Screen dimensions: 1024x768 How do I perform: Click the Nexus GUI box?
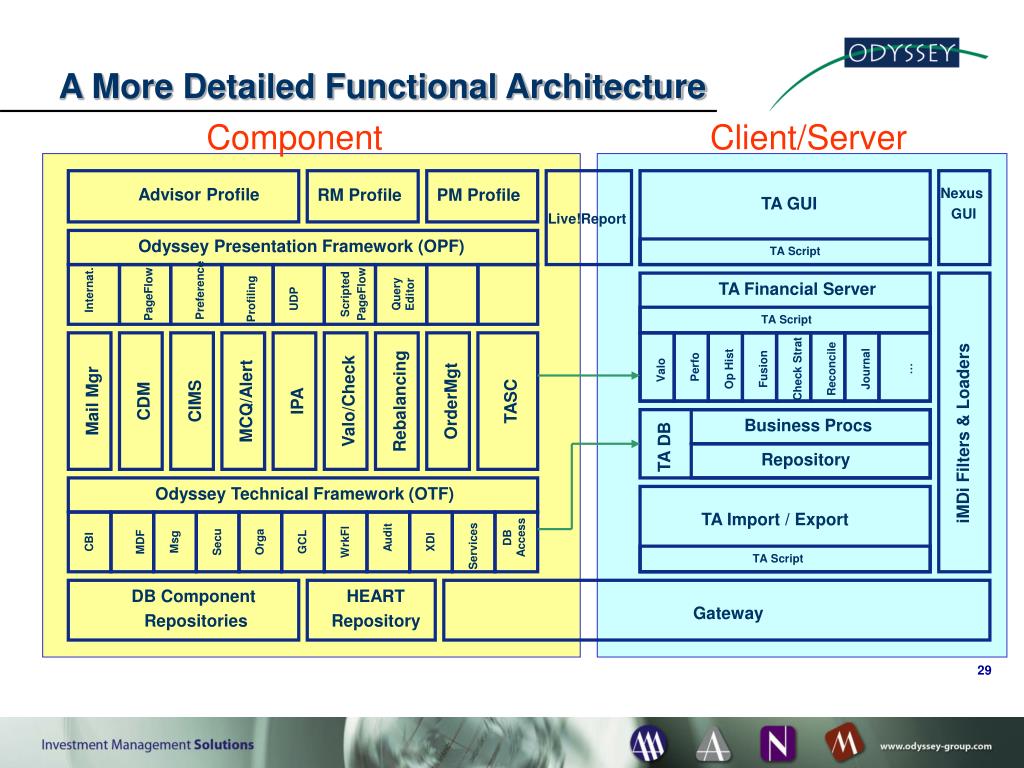point(964,217)
